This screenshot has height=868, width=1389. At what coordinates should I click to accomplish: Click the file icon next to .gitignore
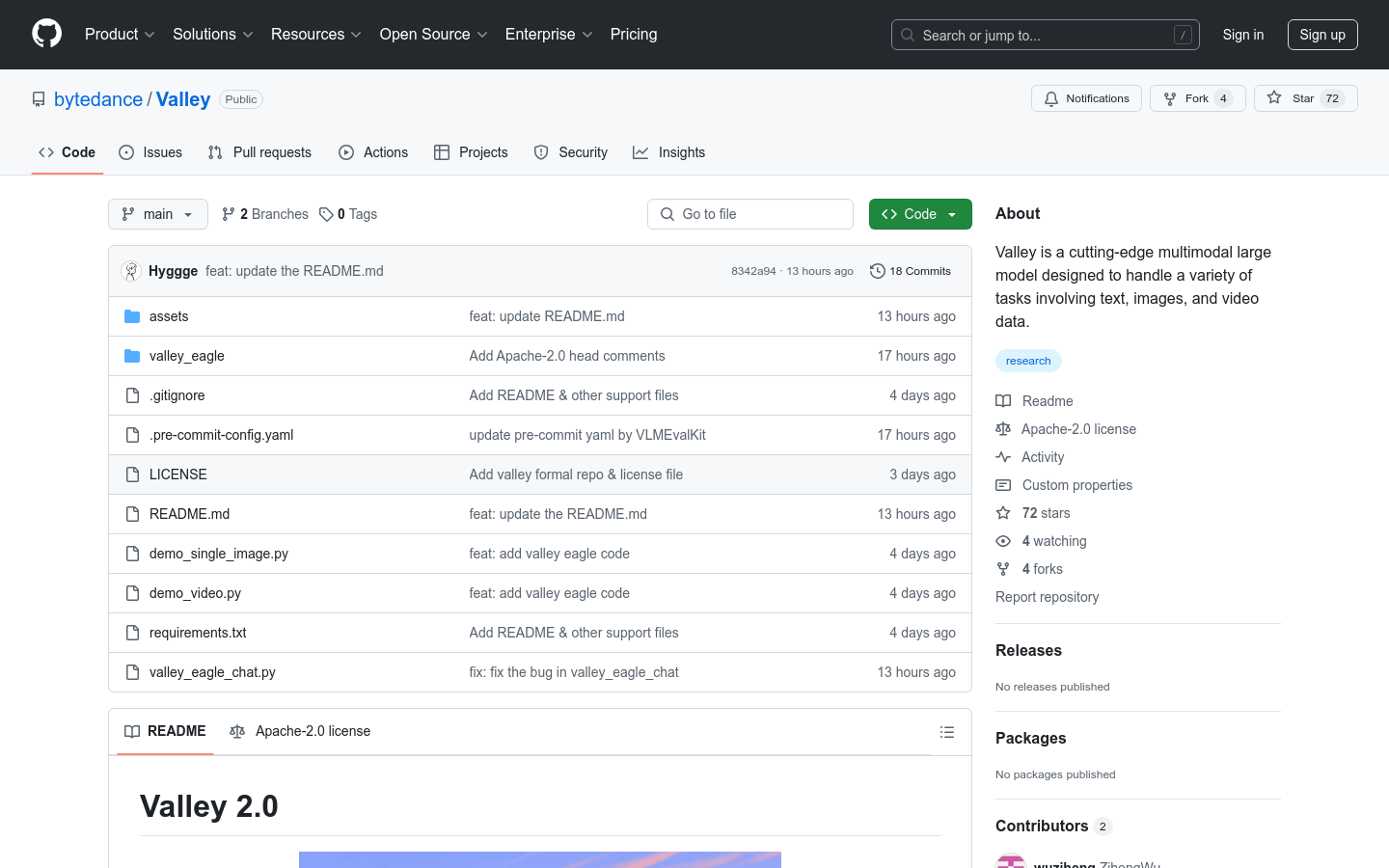click(x=132, y=395)
